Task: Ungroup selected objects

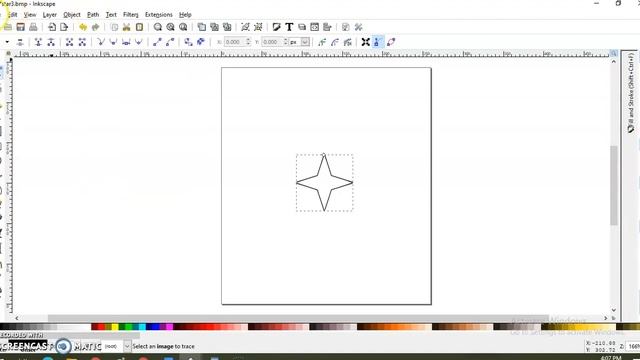Action: tap(258, 27)
